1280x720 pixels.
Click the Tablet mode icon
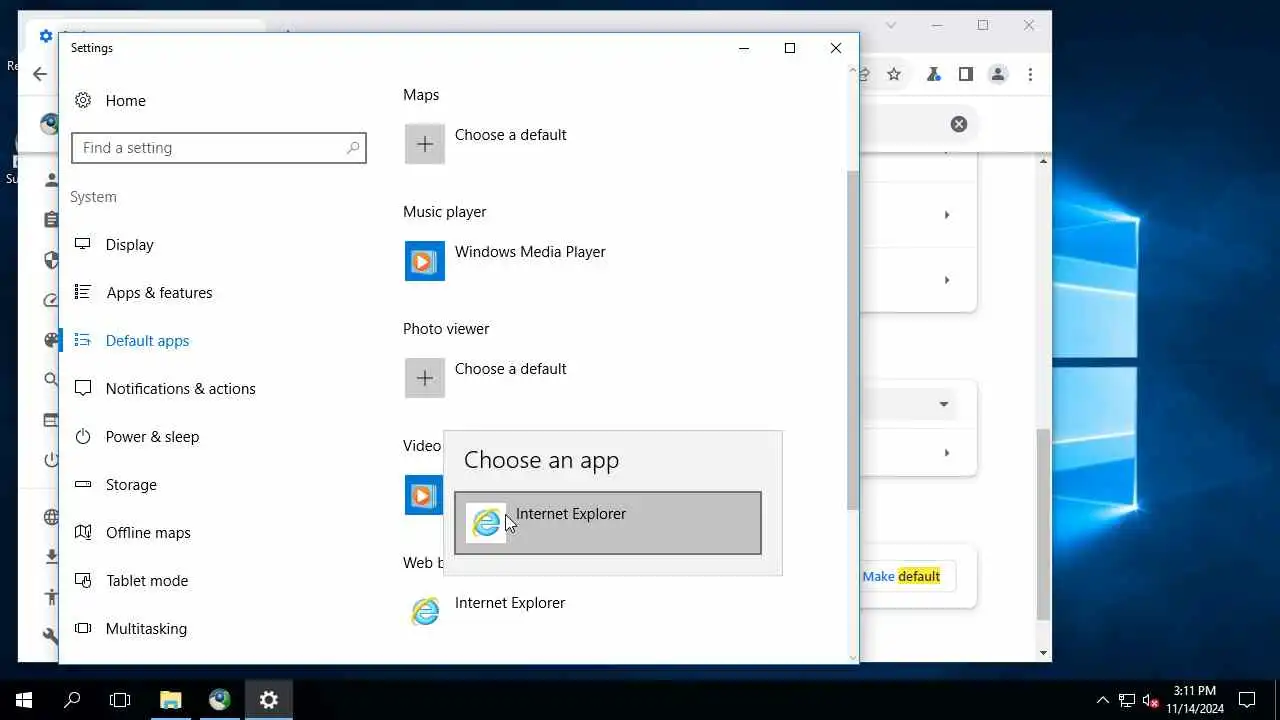[x=83, y=580]
